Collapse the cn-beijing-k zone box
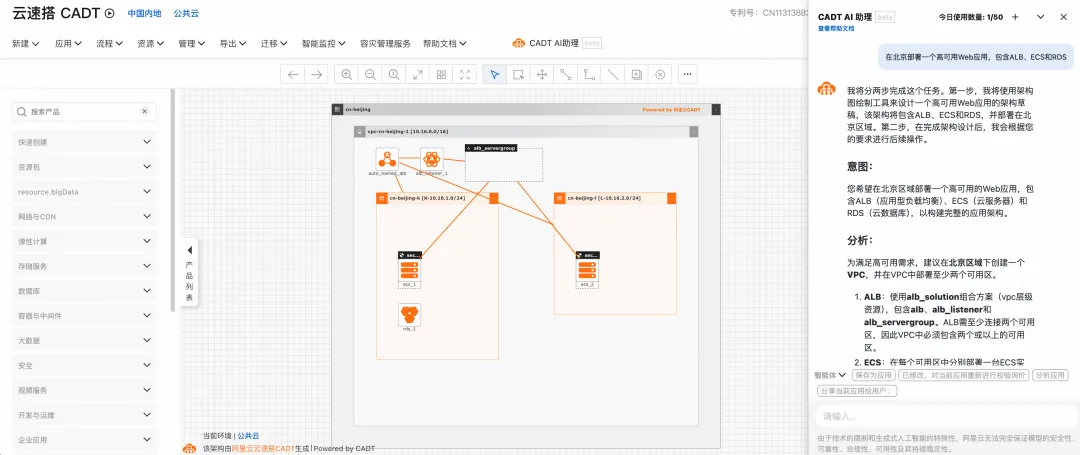 (493, 198)
